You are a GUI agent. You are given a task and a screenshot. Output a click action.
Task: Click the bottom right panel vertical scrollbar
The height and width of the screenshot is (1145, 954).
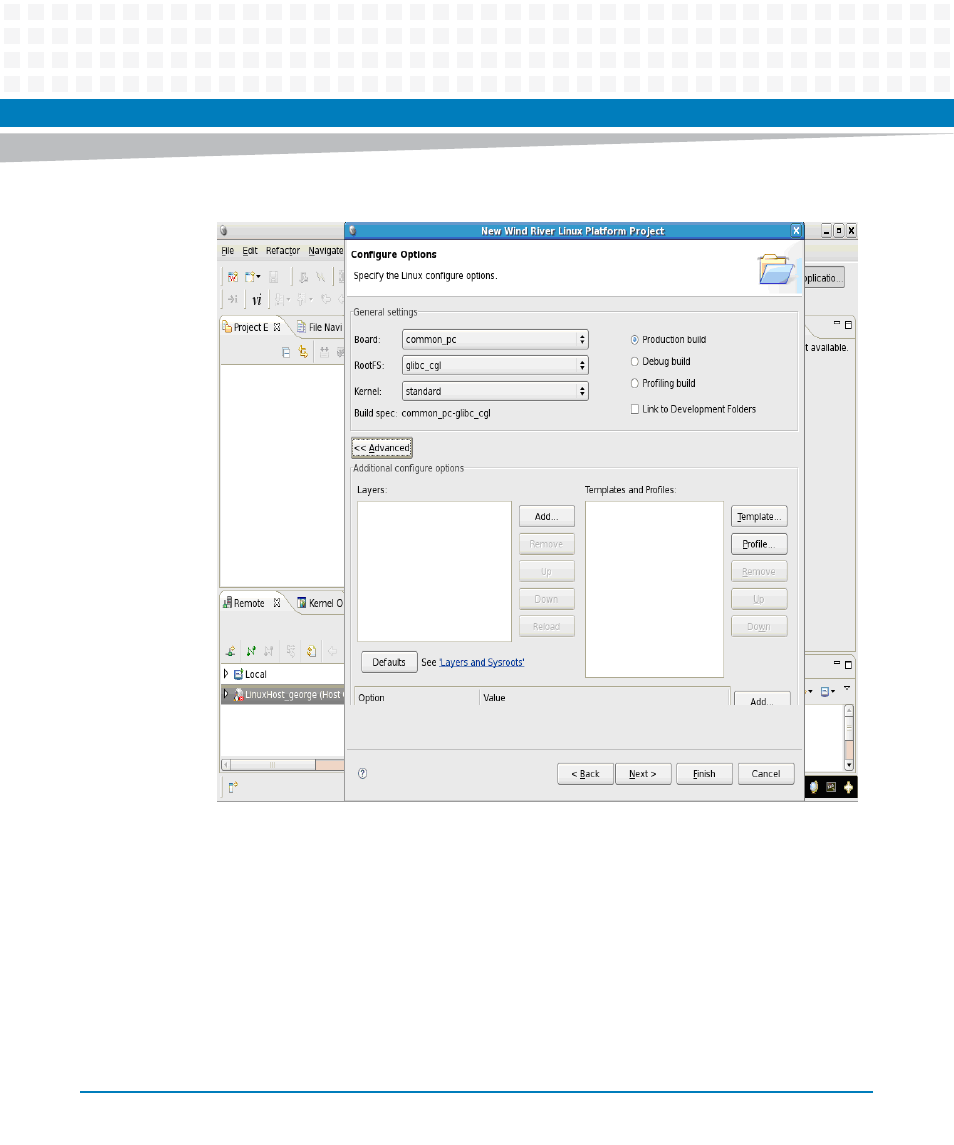(x=849, y=738)
